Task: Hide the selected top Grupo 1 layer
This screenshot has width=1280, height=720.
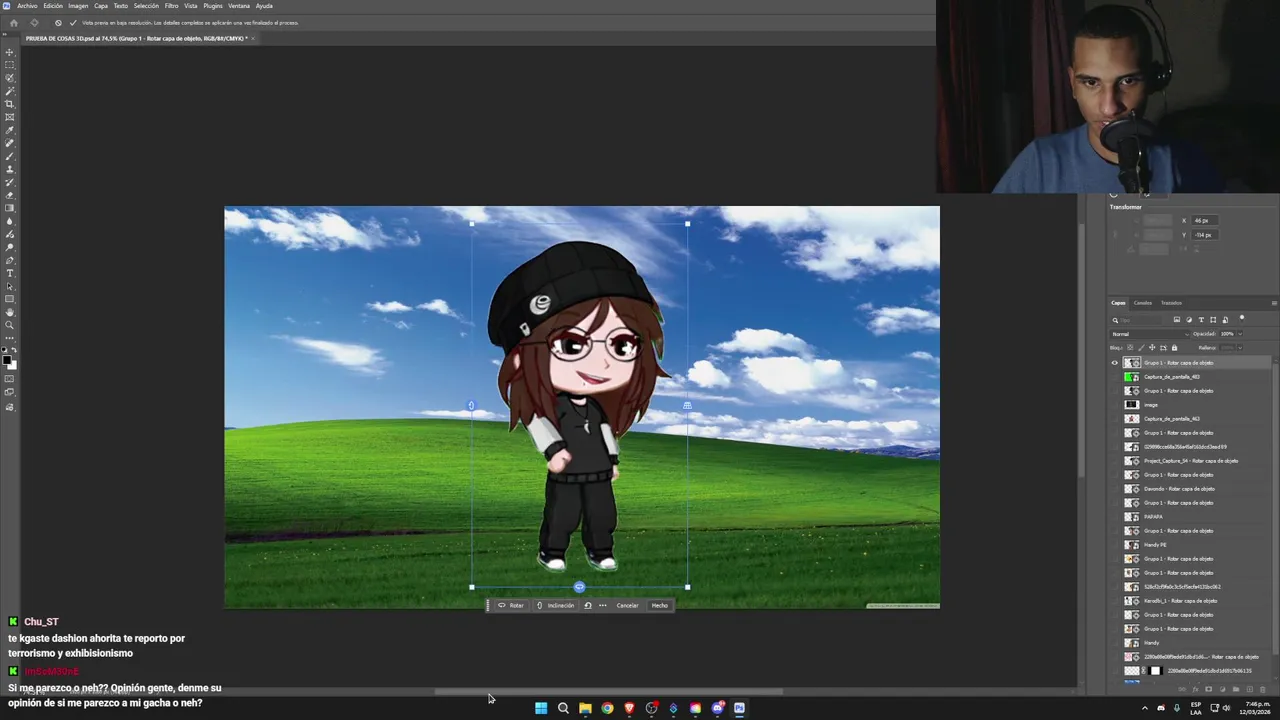Action: tap(1115, 363)
